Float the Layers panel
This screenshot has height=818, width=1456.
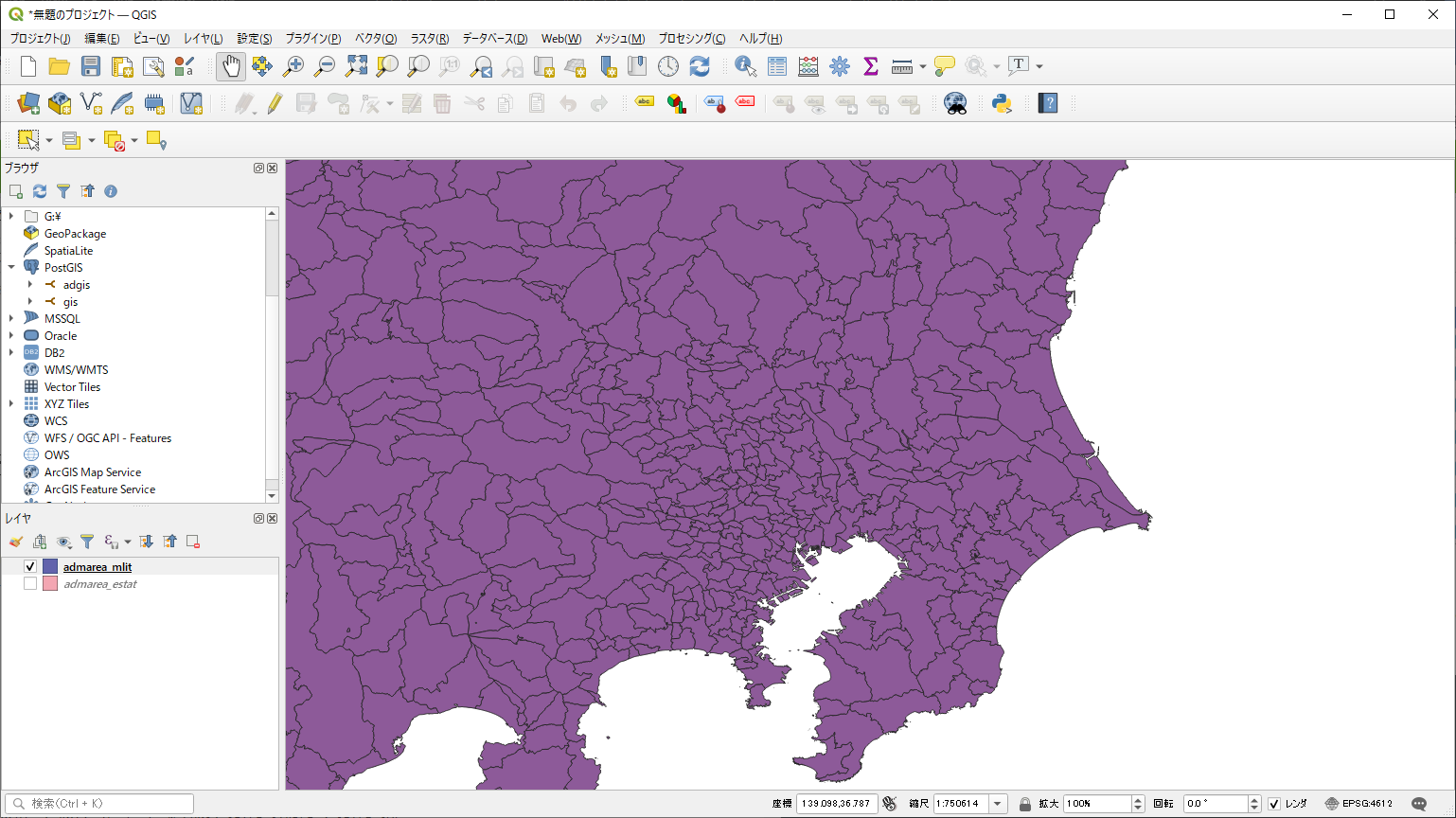tap(258, 519)
